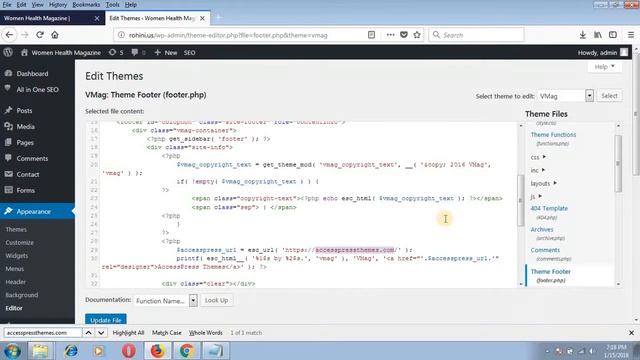Expand the css folder in Theme Files
This screenshot has width=640, height=360.
[538, 157]
